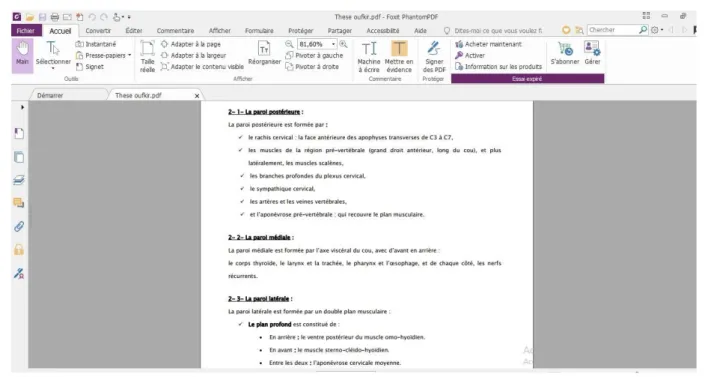Click the Réorganiser reflow icon
705x377 pixels.
click(x=264, y=49)
